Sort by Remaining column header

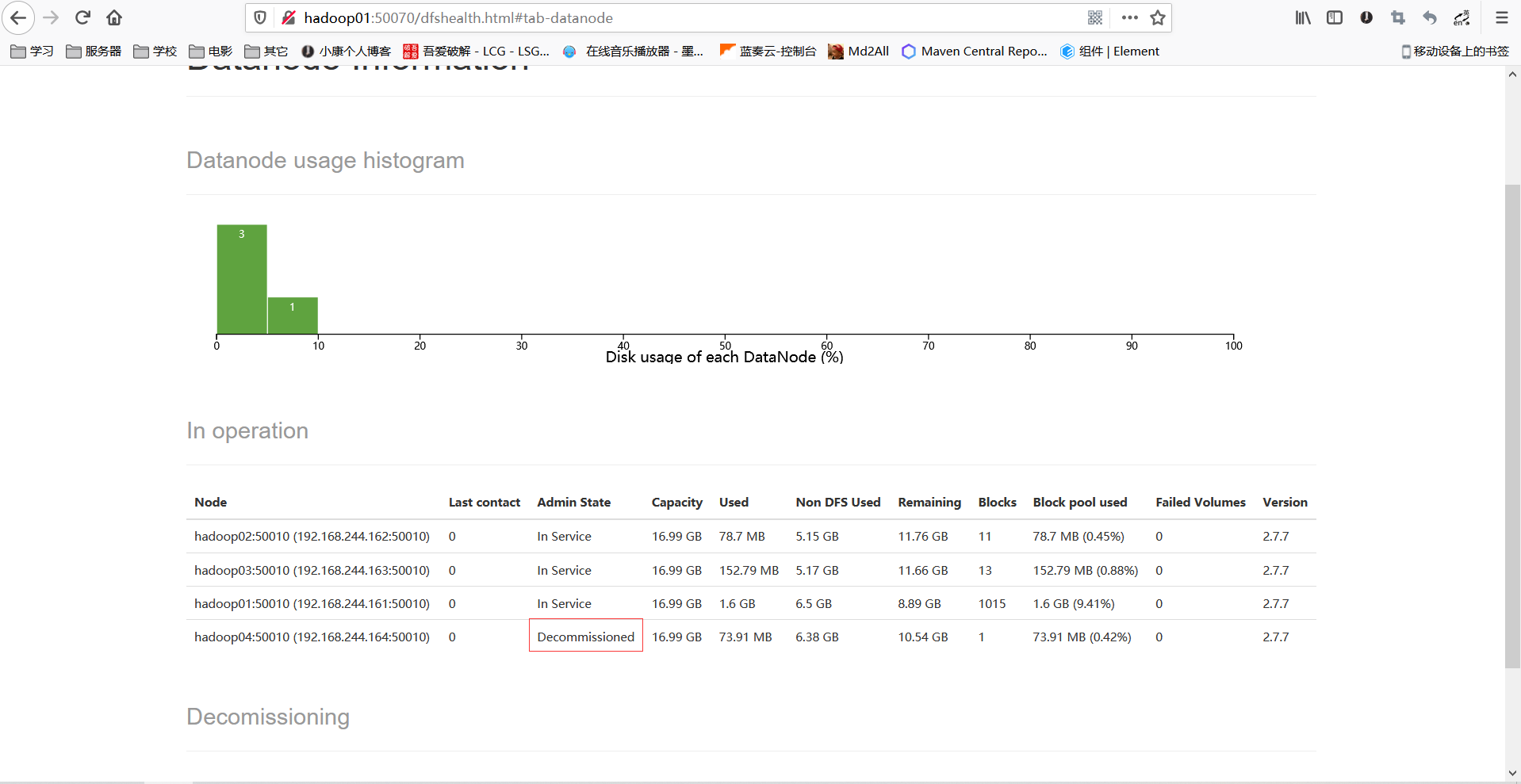(929, 503)
